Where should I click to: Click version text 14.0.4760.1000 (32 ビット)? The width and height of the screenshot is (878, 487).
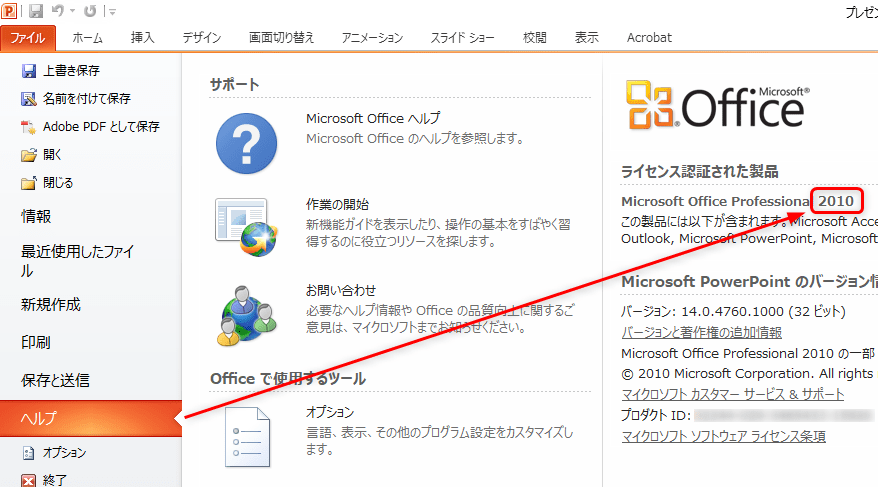click(x=763, y=312)
